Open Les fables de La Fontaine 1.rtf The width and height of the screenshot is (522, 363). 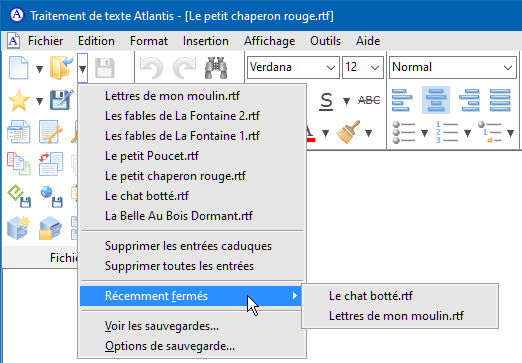click(x=192, y=136)
